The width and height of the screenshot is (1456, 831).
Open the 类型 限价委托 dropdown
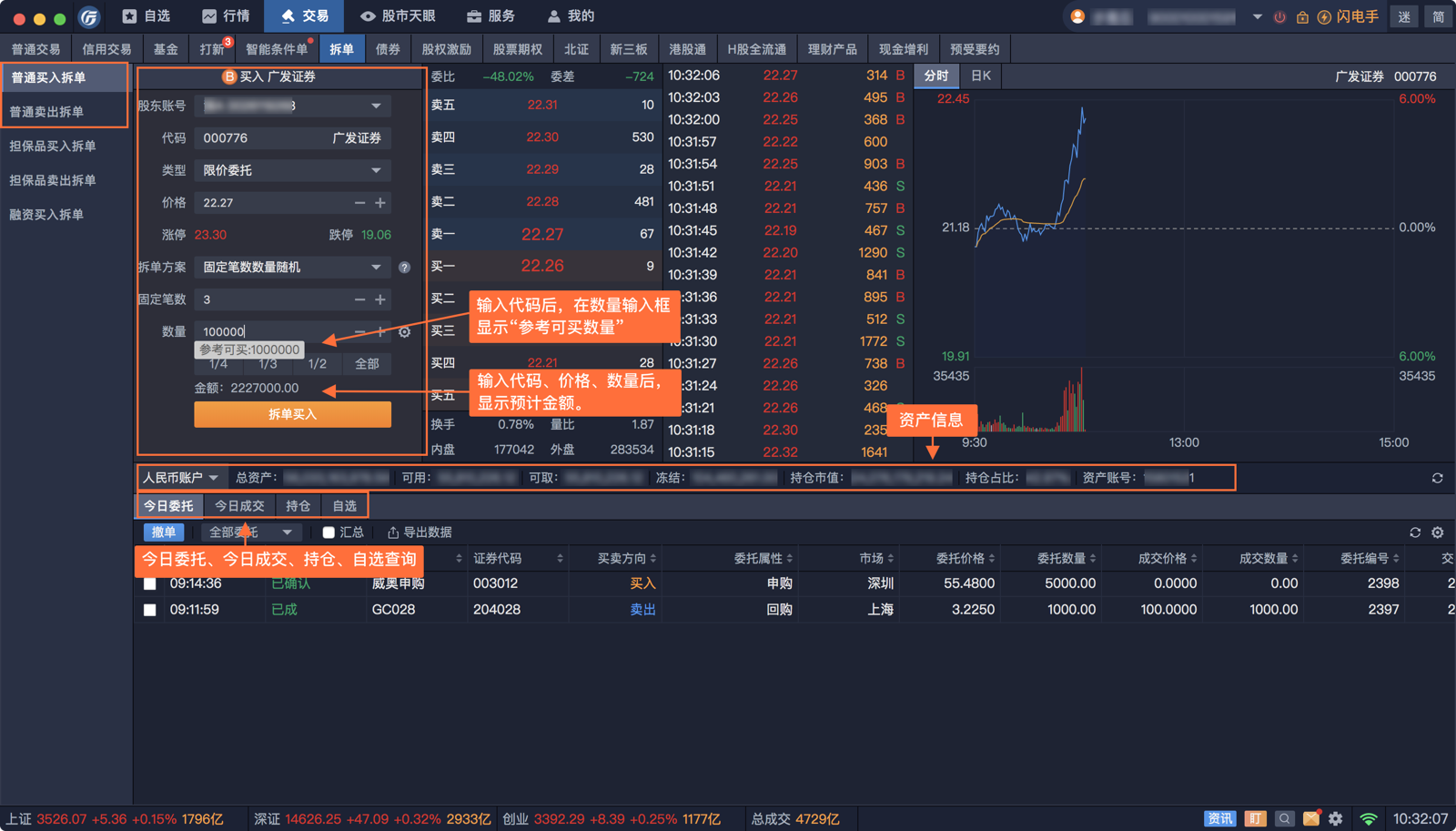[x=293, y=170]
